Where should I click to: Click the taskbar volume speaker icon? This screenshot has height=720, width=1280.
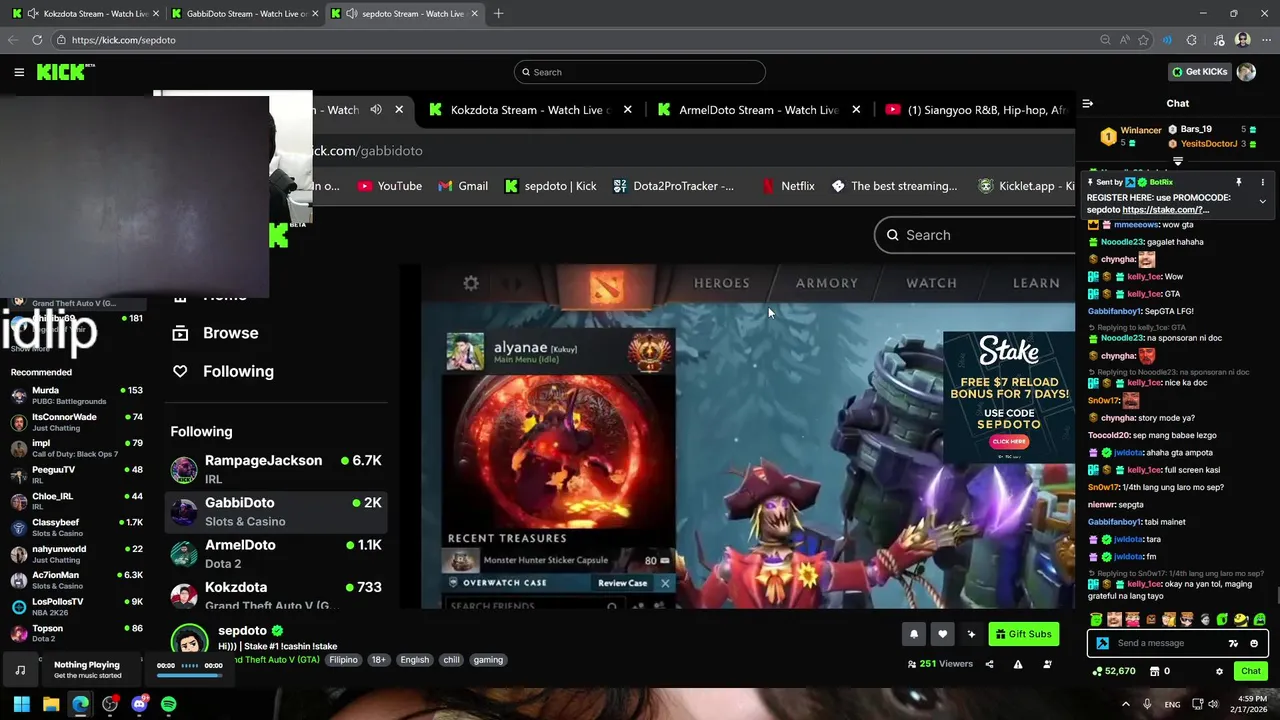click(x=1213, y=704)
